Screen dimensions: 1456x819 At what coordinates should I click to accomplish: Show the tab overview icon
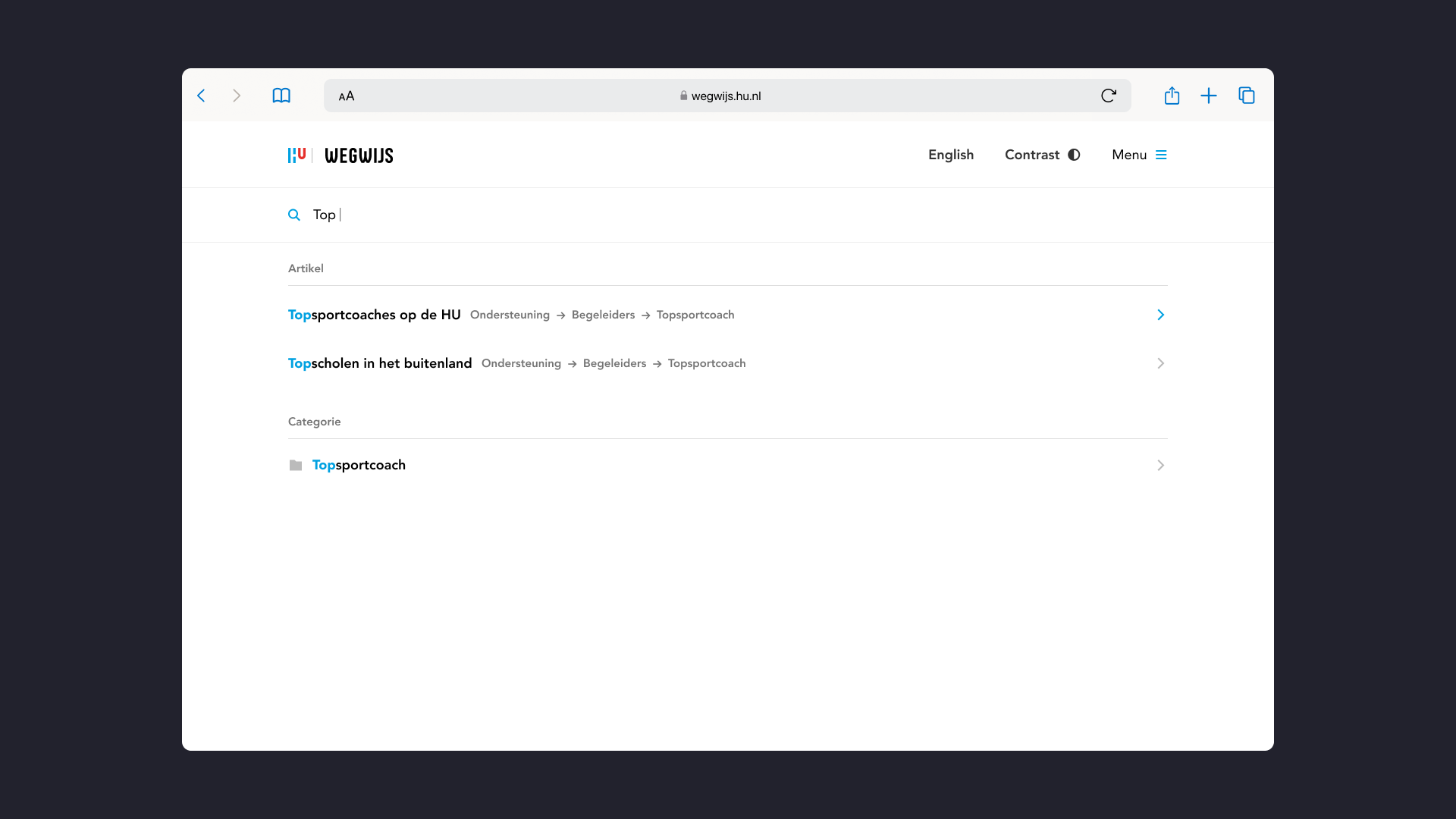(1247, 96)
